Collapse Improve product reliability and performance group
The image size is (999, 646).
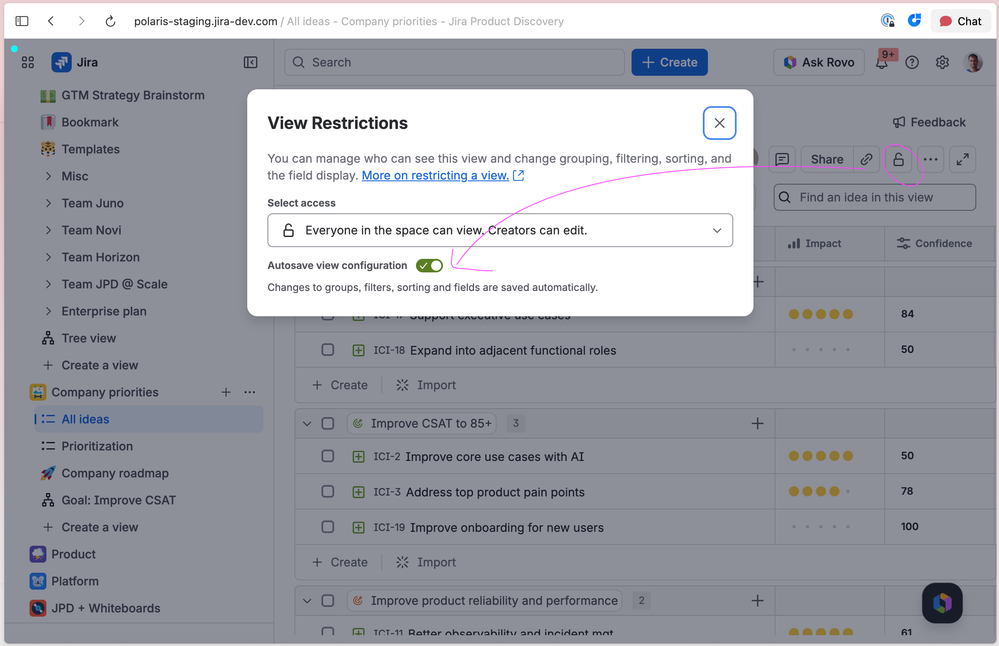[307, 601]
